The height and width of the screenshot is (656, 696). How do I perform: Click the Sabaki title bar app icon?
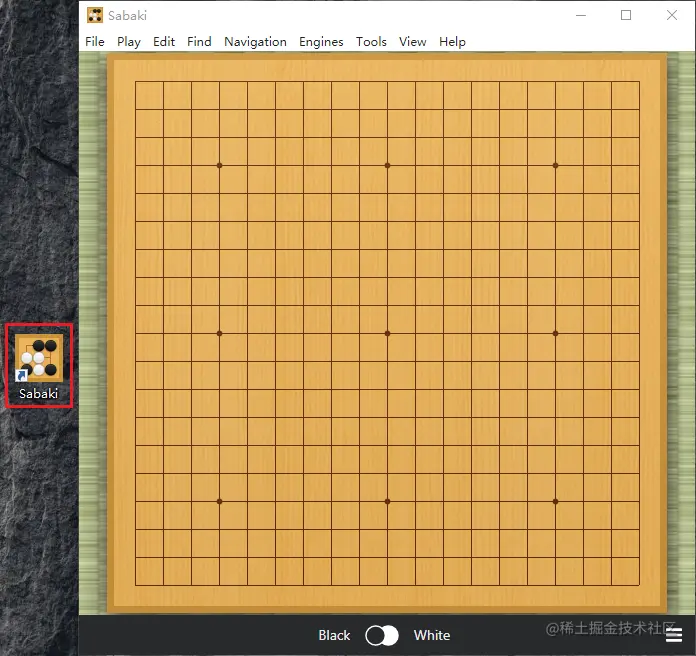(95, 15)
